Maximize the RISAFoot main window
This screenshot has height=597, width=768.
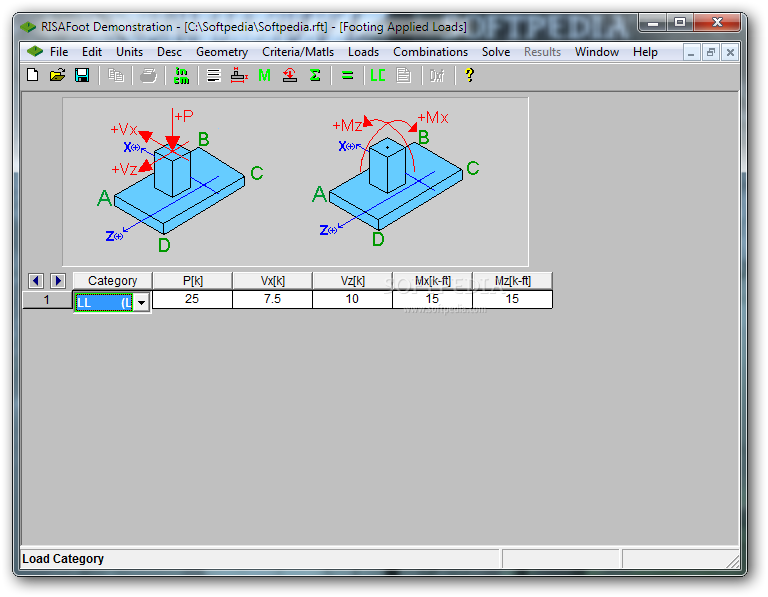pos(680,22)
